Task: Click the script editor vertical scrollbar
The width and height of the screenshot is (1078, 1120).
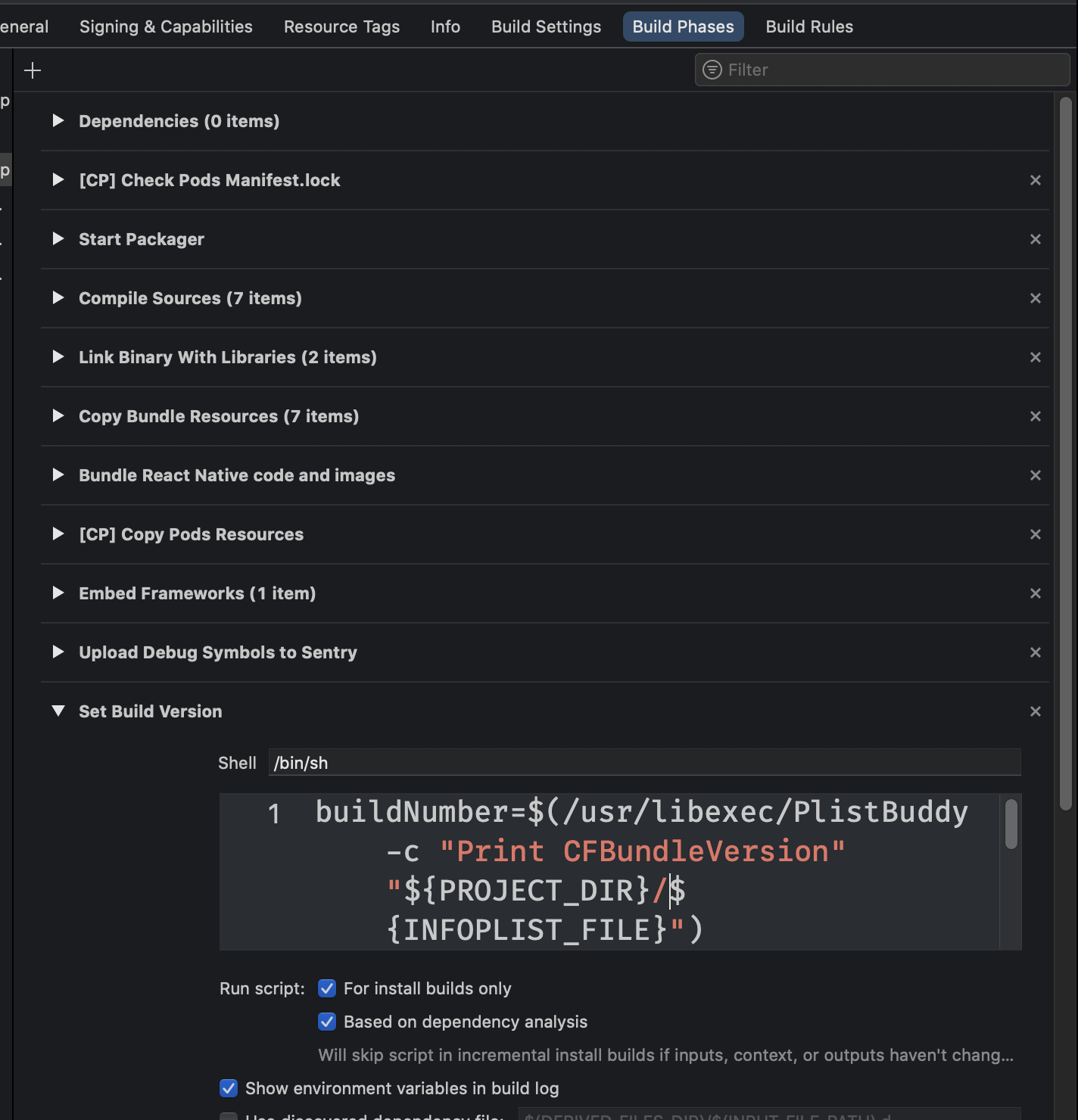Action: pos(1011,825)
